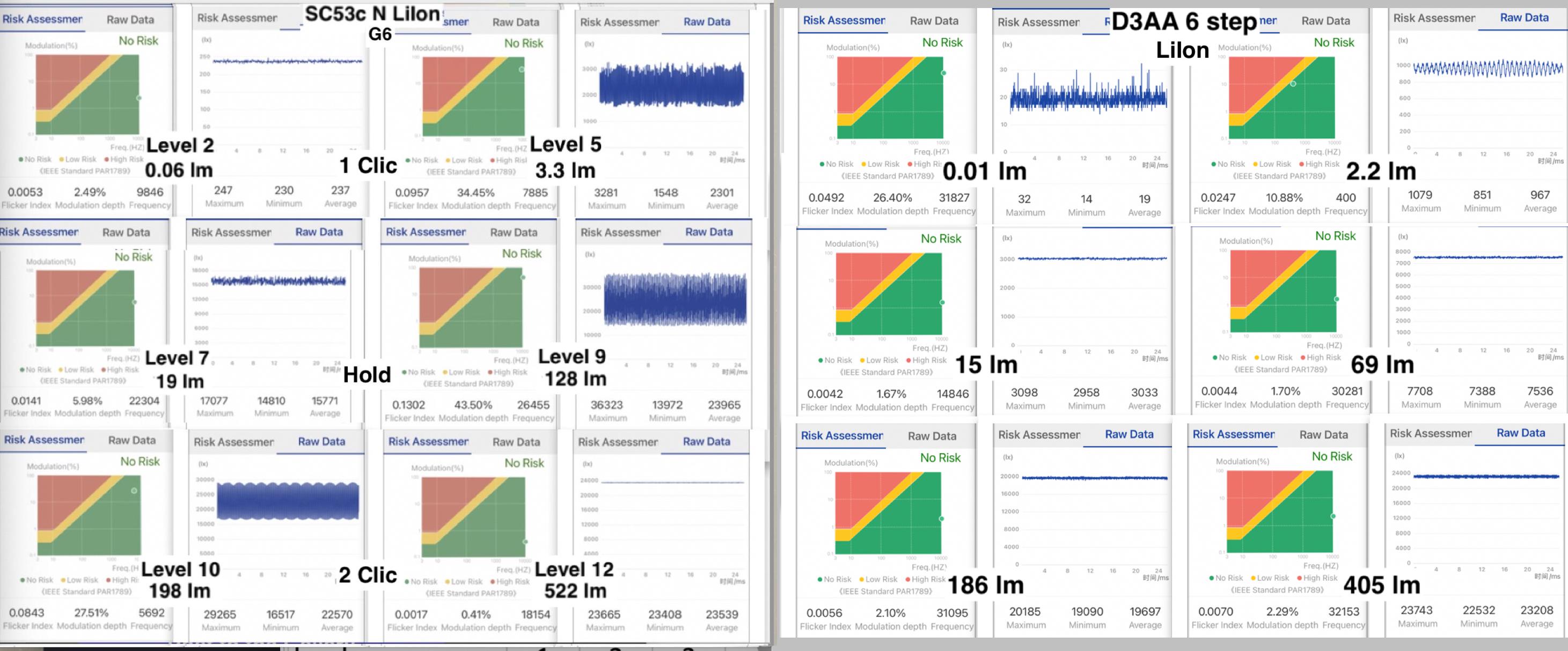Click data point marker on Level 5 risk chart
Viewport: 1568px width, 651px height.
point(521,69)
